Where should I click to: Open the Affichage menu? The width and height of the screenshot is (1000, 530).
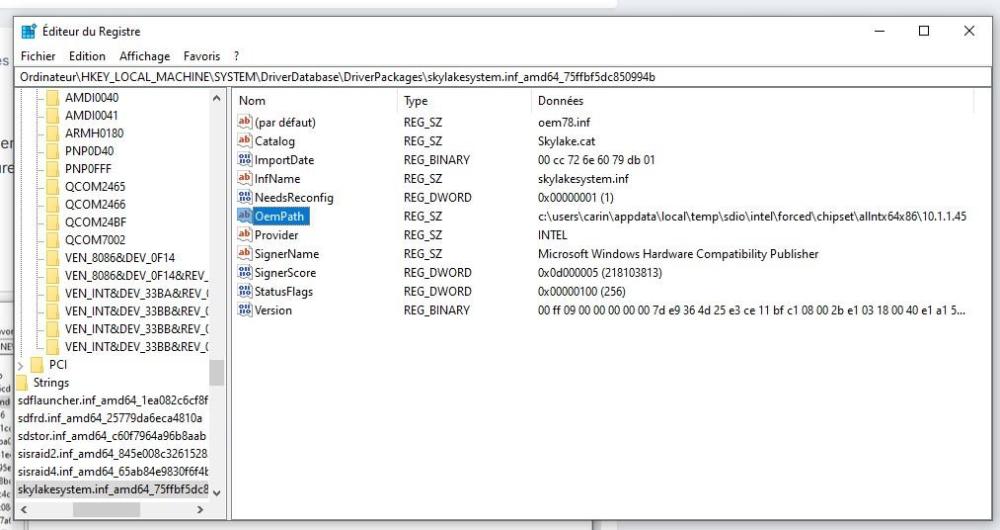point(145,56)
